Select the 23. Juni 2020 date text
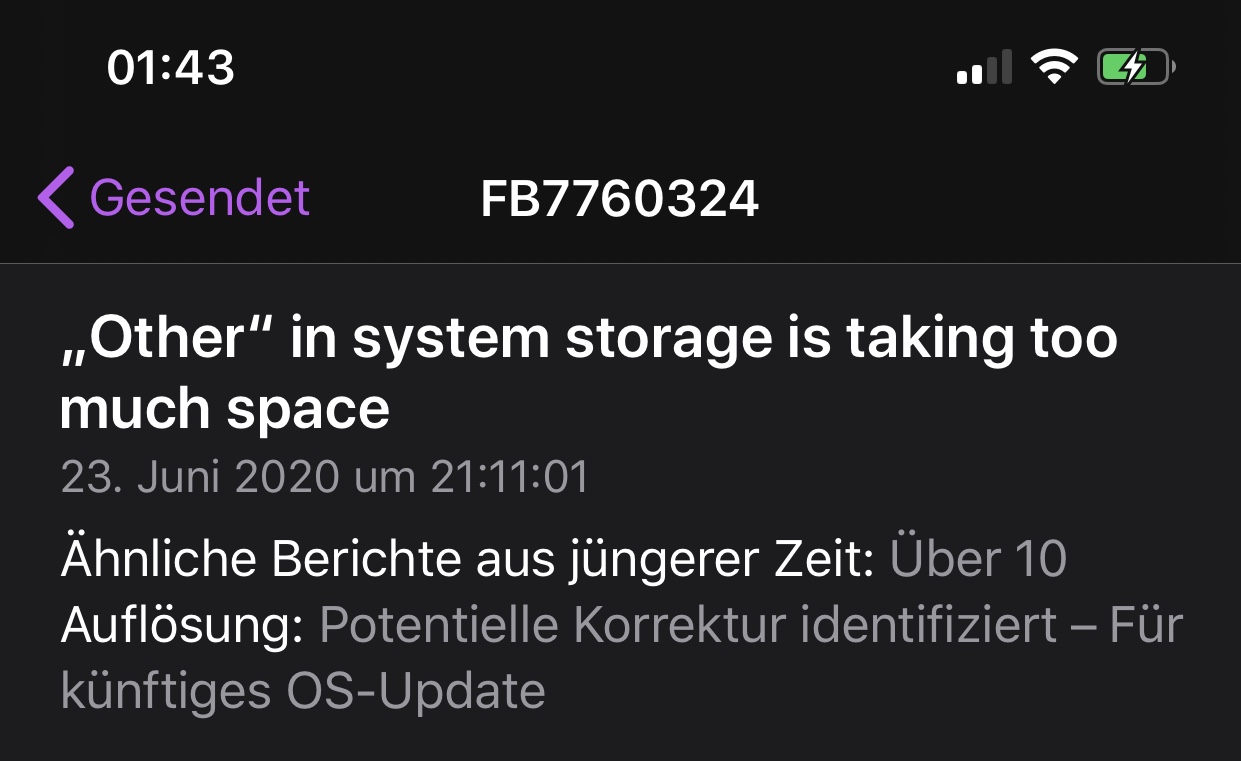 tap(201, 477)
